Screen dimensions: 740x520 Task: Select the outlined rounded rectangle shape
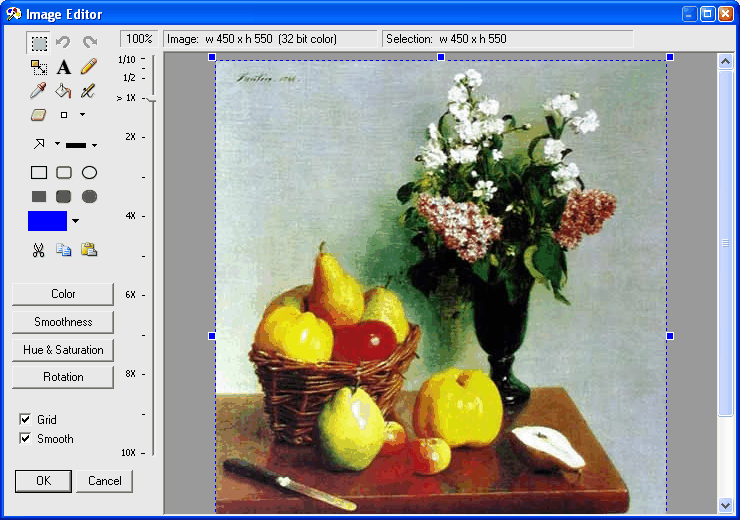[64, 172]
